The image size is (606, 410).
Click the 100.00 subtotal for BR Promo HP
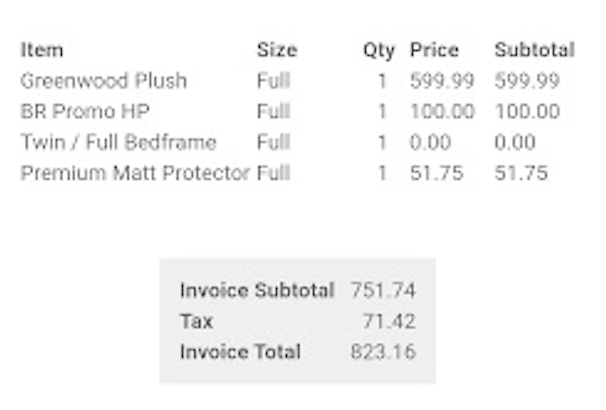(527, 112)
